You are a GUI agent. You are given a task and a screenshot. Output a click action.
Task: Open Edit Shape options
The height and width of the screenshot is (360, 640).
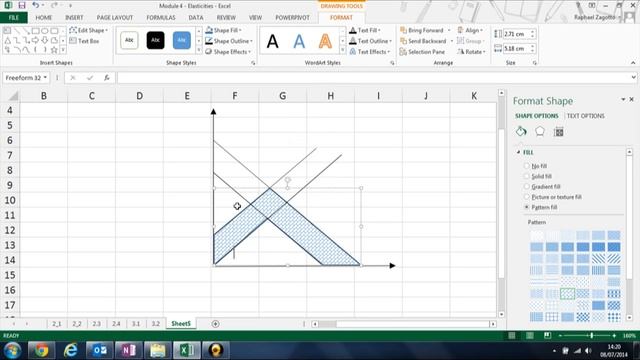[x=89, y=30]
